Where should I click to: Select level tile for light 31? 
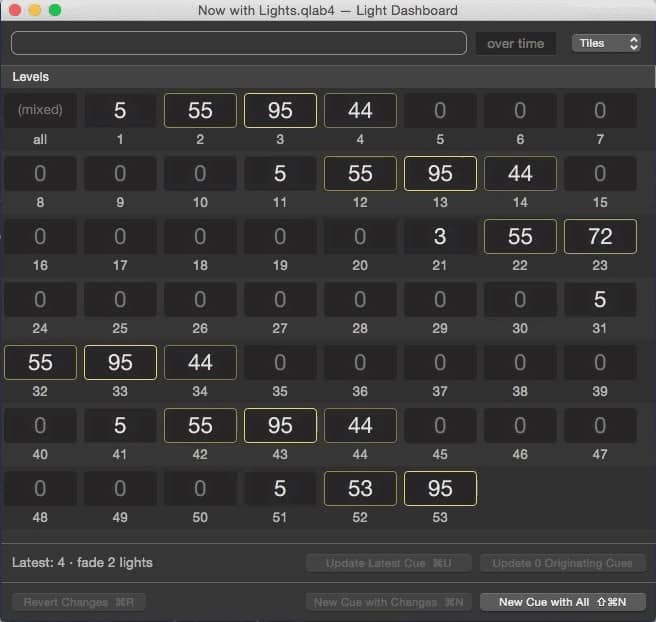coord(600,299)
